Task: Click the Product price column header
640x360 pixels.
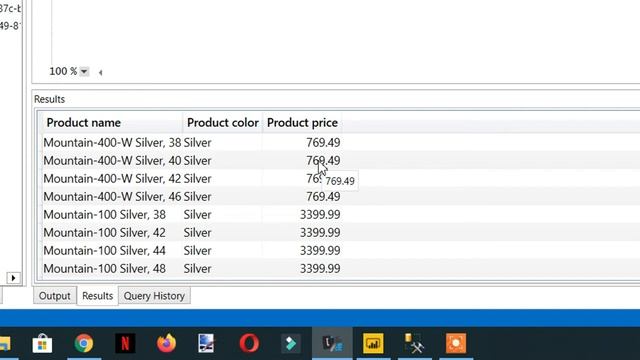Action: coord(302,122)
